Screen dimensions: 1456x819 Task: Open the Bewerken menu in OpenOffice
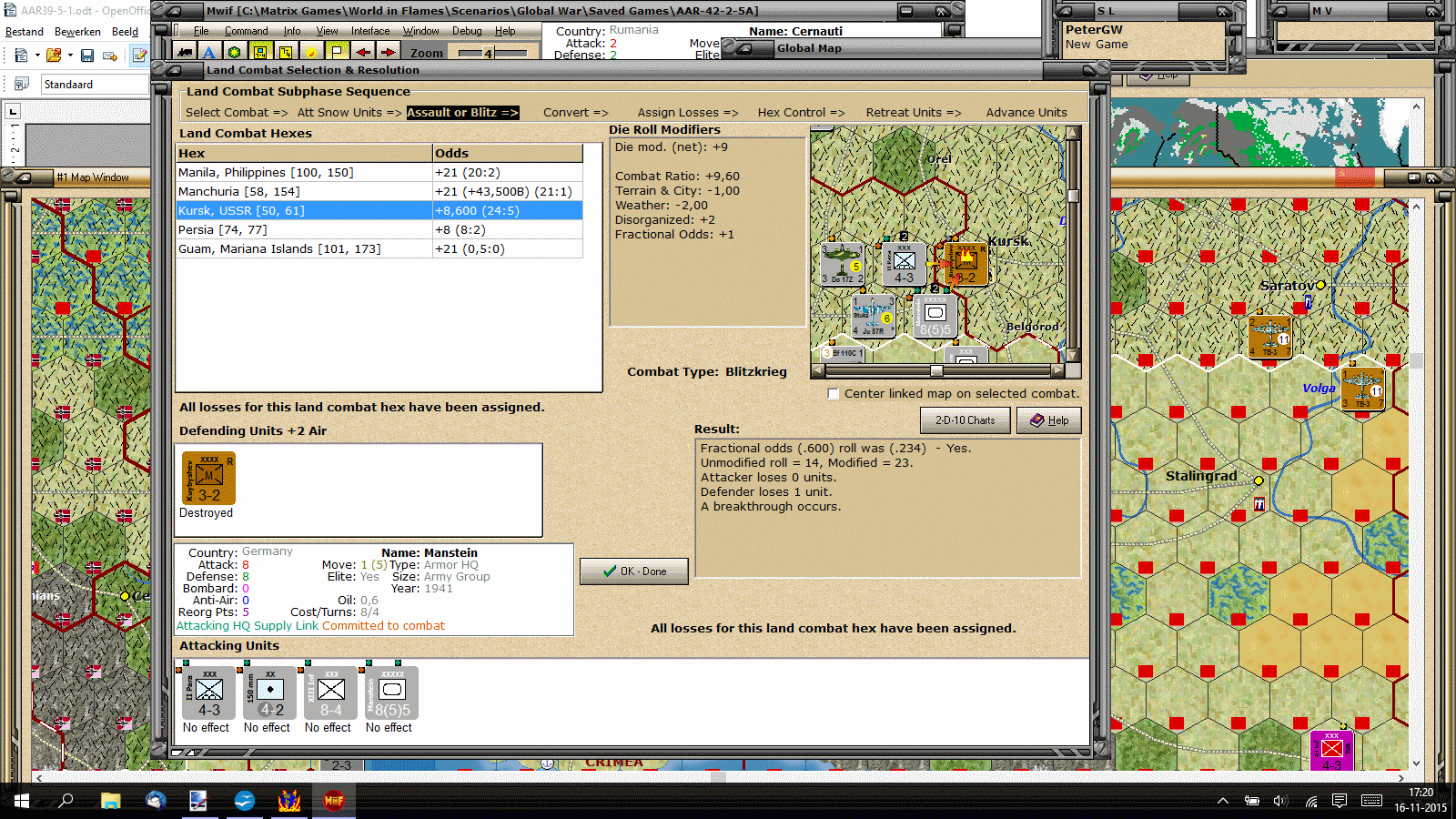(x=77, y=32)
